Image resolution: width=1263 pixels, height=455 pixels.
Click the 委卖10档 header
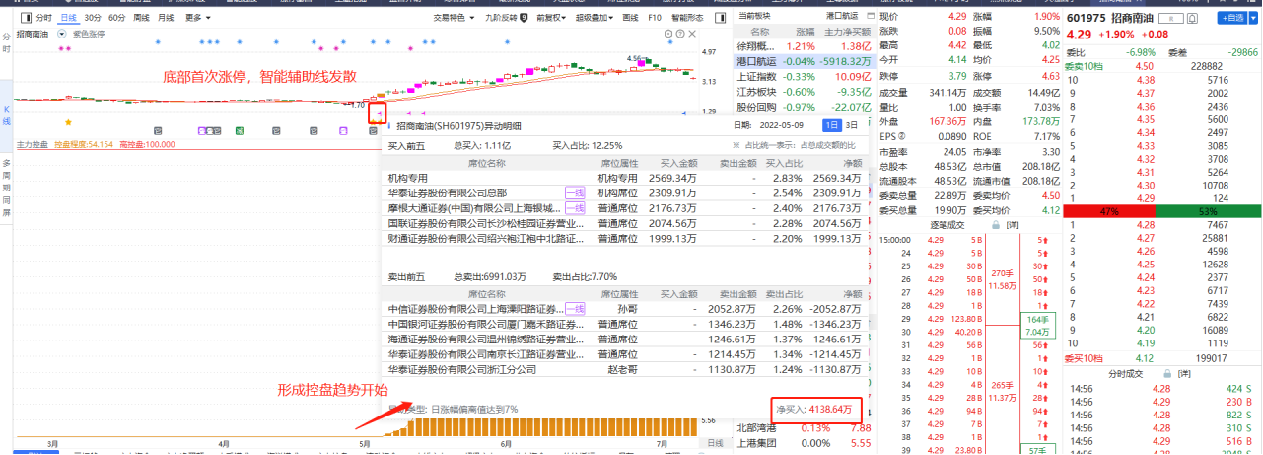1084,65
